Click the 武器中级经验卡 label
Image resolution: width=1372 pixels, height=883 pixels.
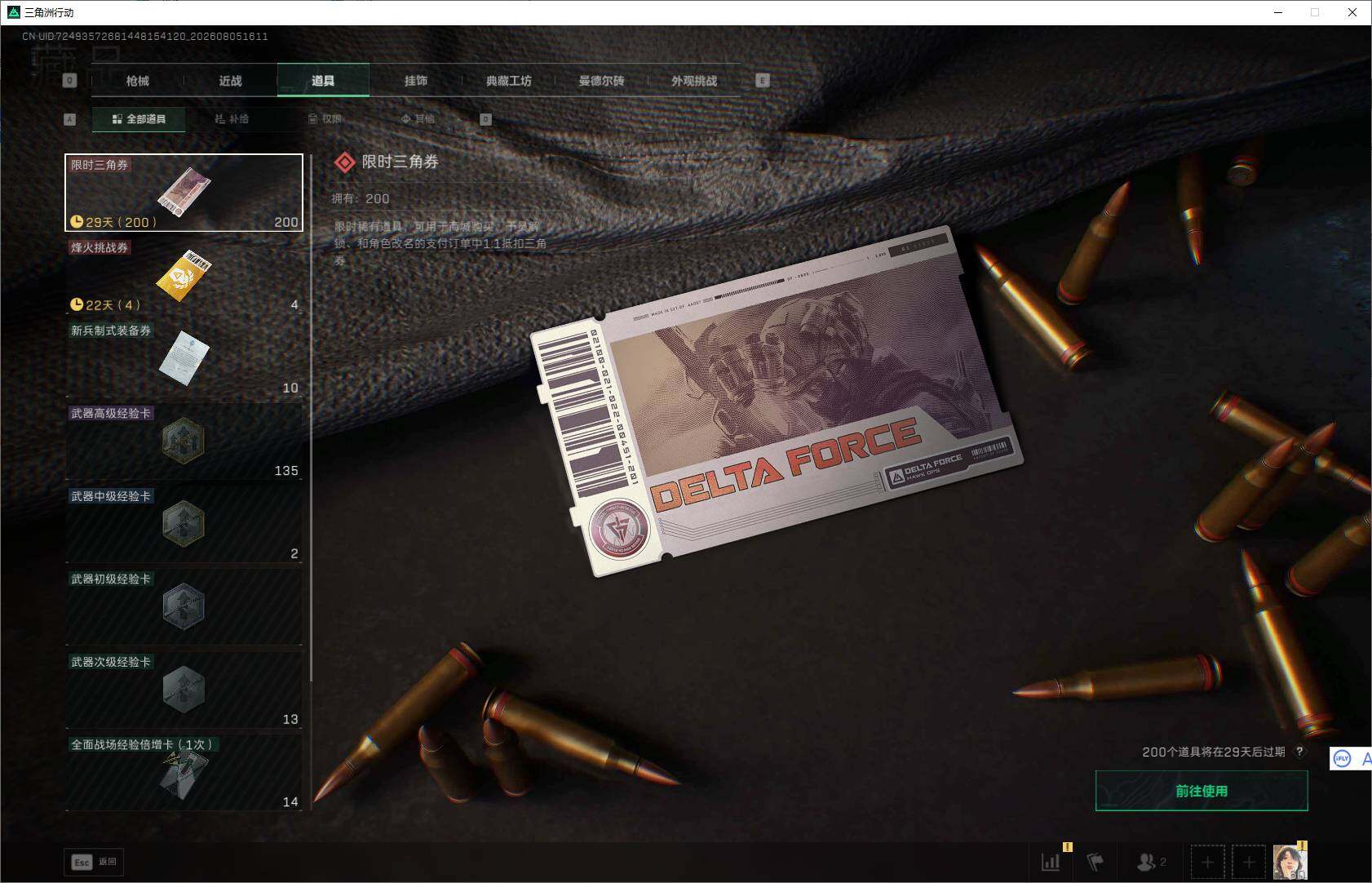coord(111,496)
